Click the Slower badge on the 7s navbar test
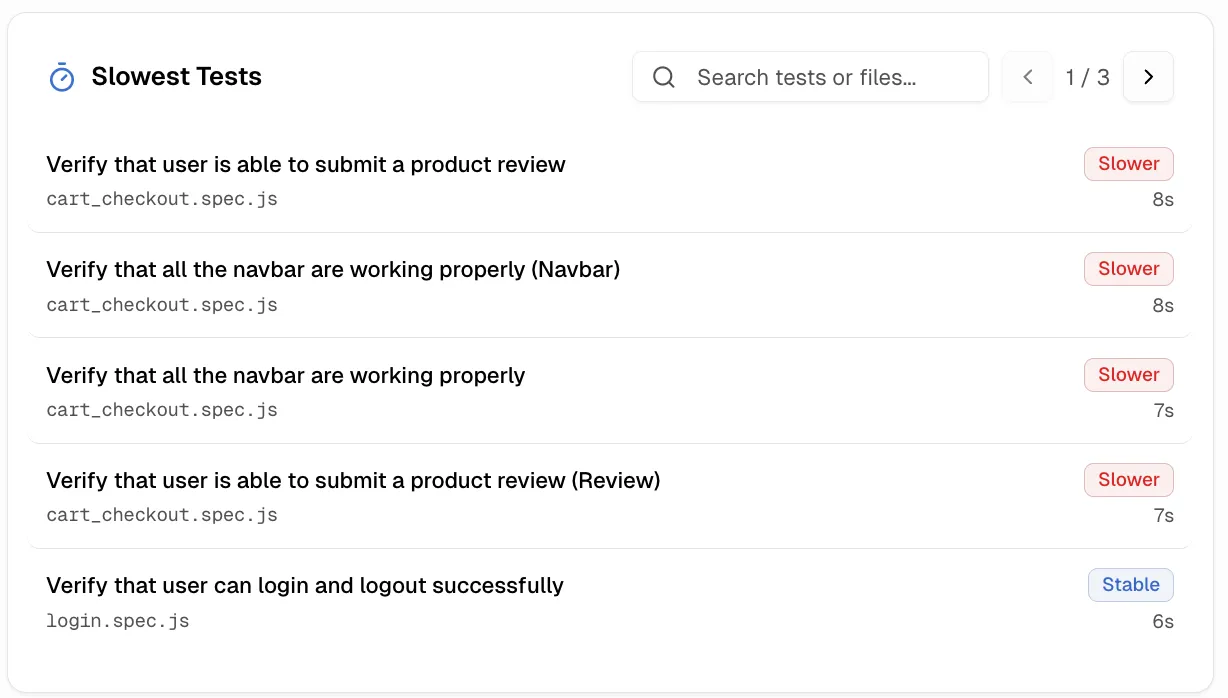Image resolution: width=1228 pixels, height=698 pixels. click(x=1128, y=375)
